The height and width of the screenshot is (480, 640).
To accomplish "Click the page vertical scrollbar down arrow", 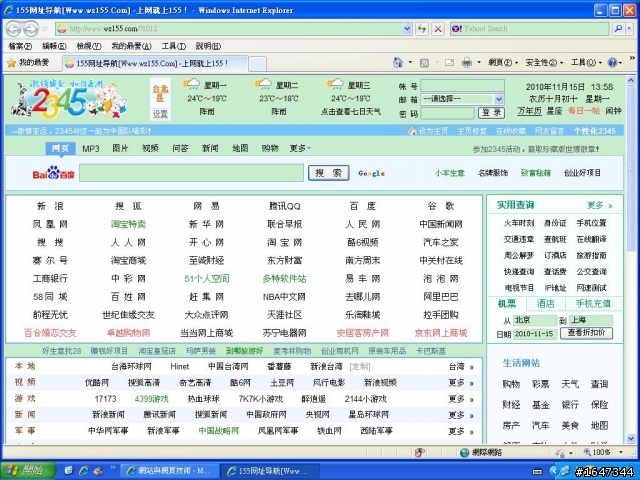I will click(631, 439).
